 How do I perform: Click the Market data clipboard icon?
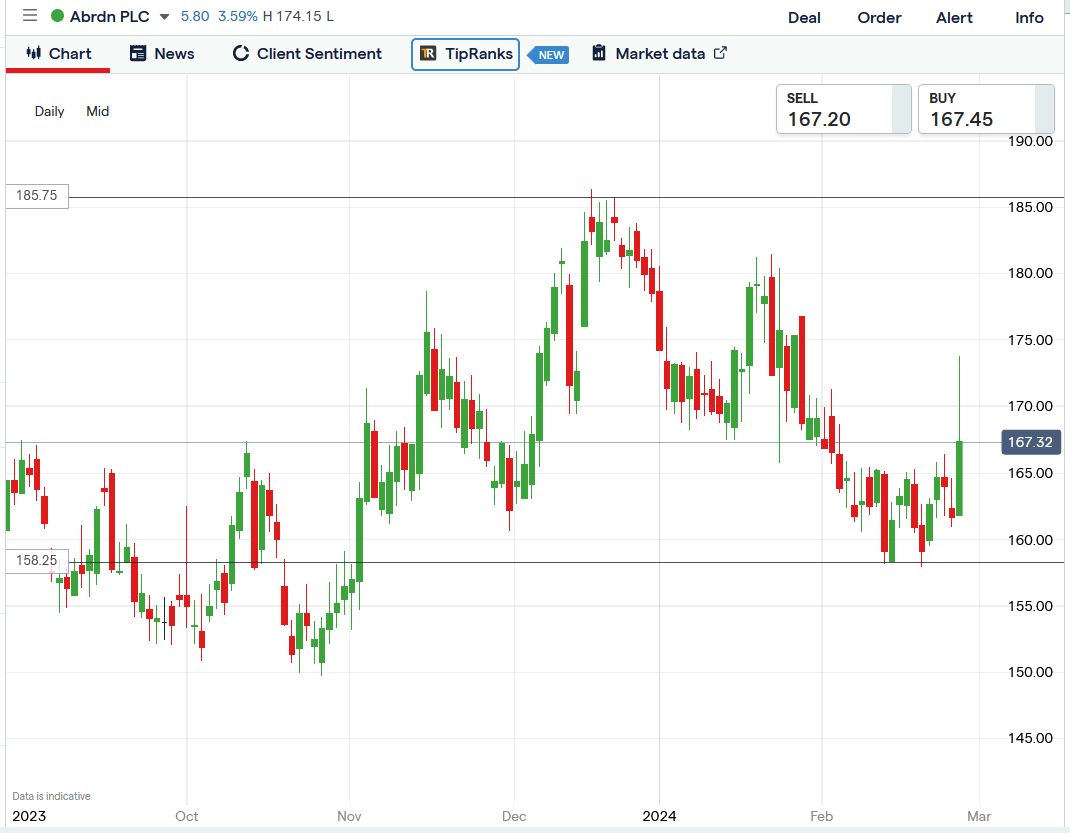pyautogui.click(x=598, y=53)
